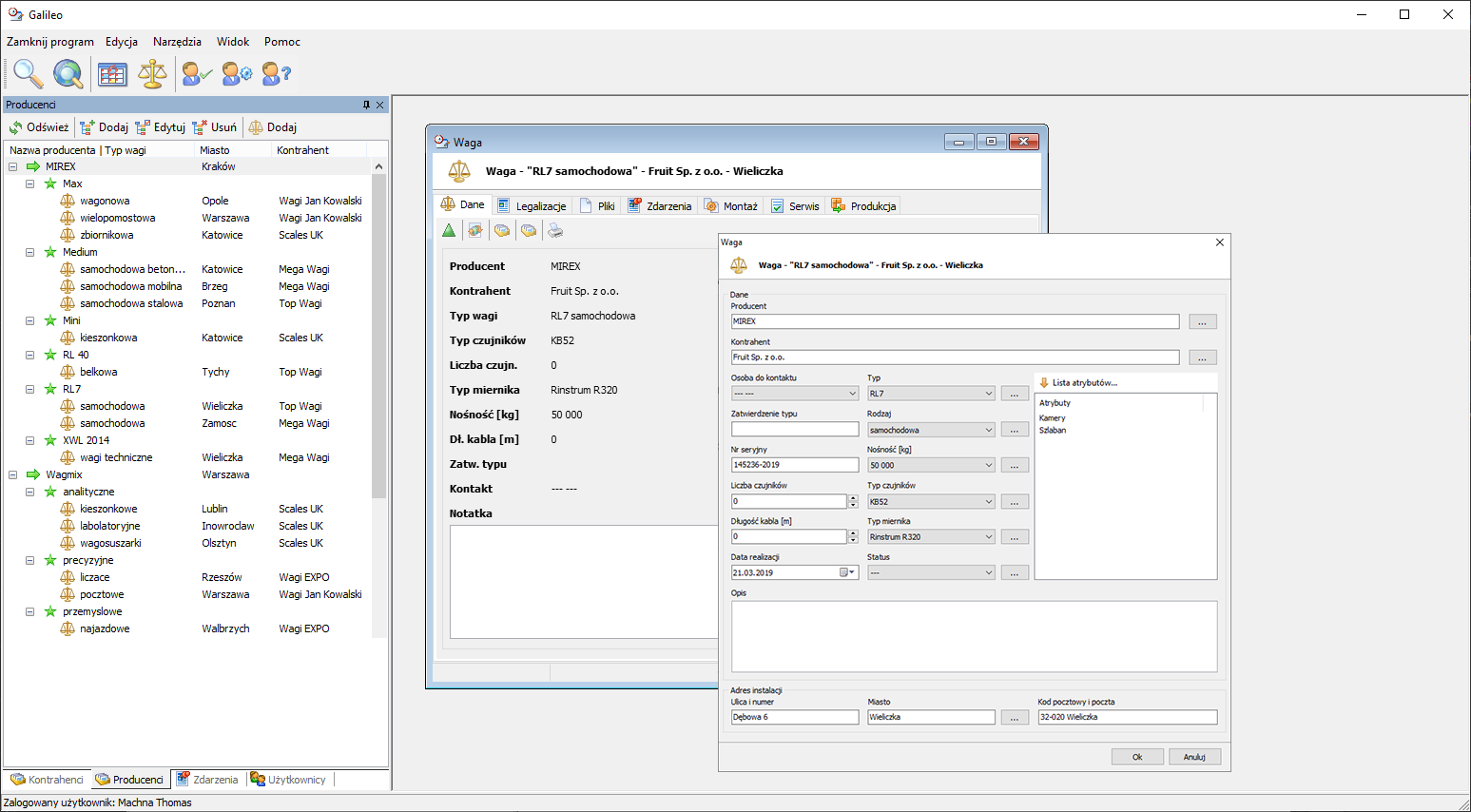Click the printer icon in Waga window

point(555,230)
